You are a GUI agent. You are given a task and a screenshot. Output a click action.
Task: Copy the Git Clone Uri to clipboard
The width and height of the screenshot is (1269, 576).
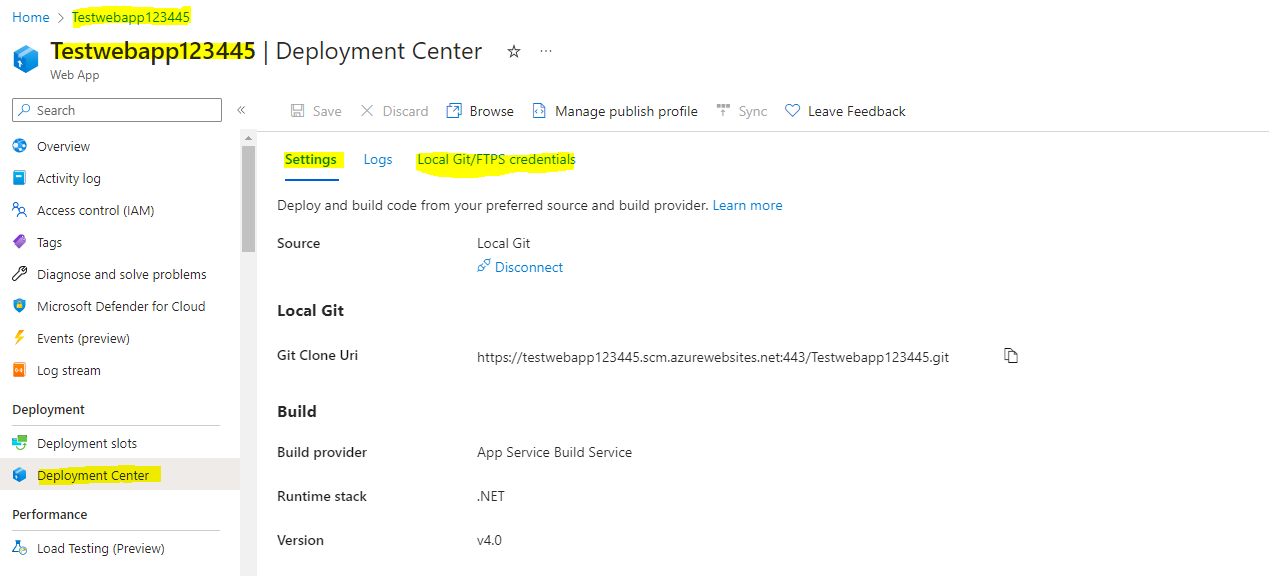click(x=1011, y=356)
